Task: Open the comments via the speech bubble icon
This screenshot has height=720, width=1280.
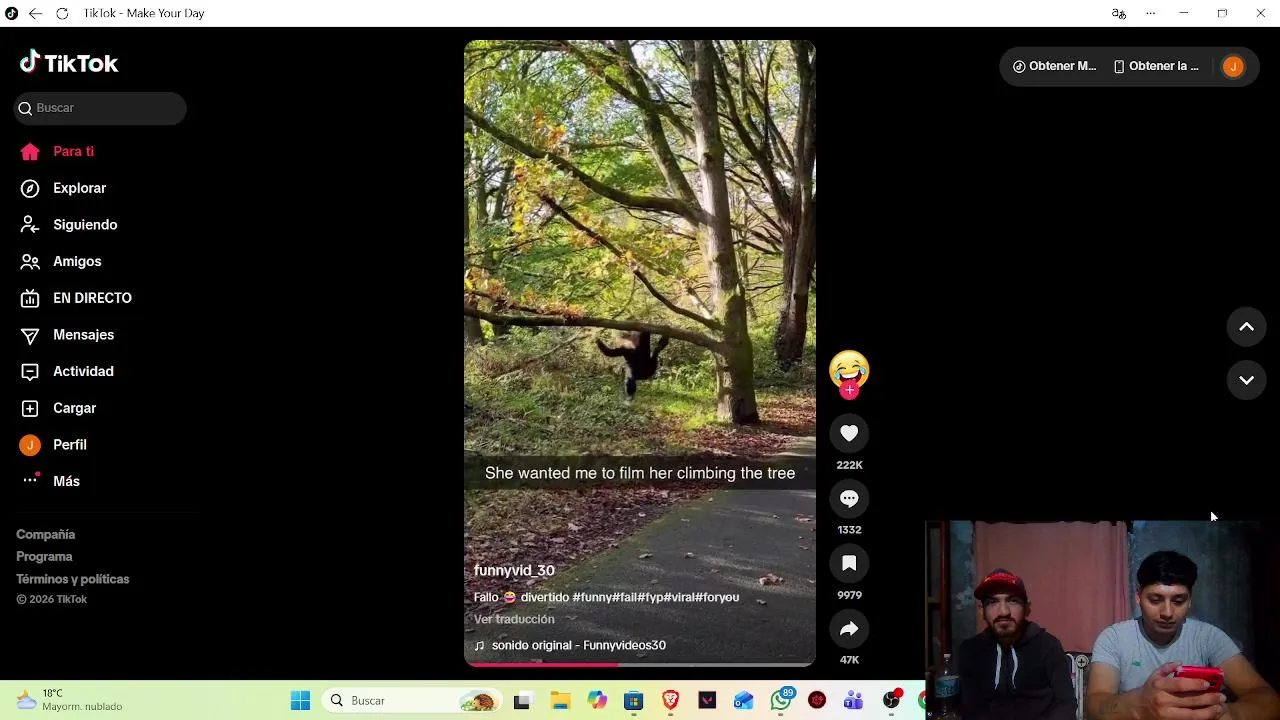Action: click(849, 498)
